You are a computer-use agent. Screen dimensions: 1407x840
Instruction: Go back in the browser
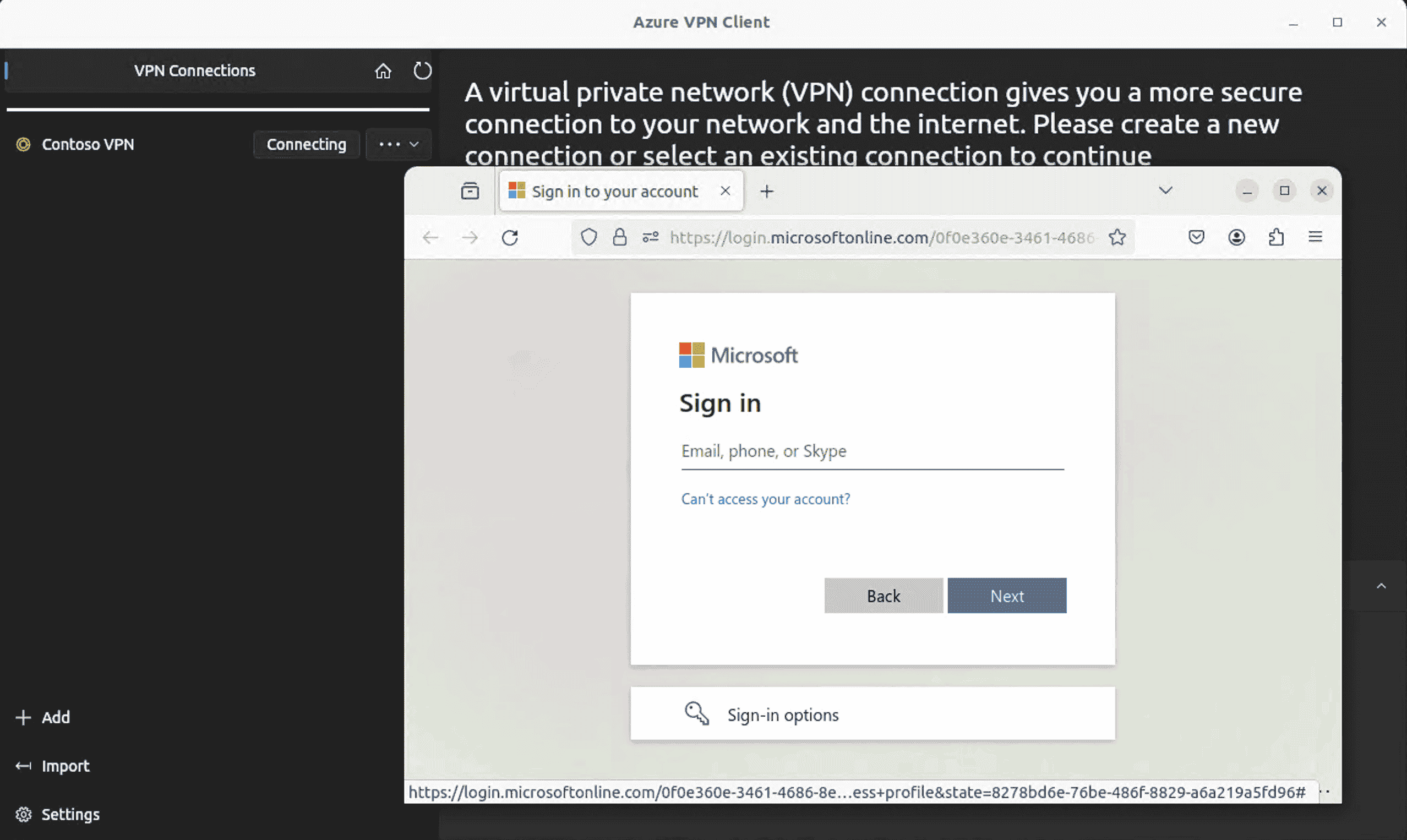pos(430,237)
